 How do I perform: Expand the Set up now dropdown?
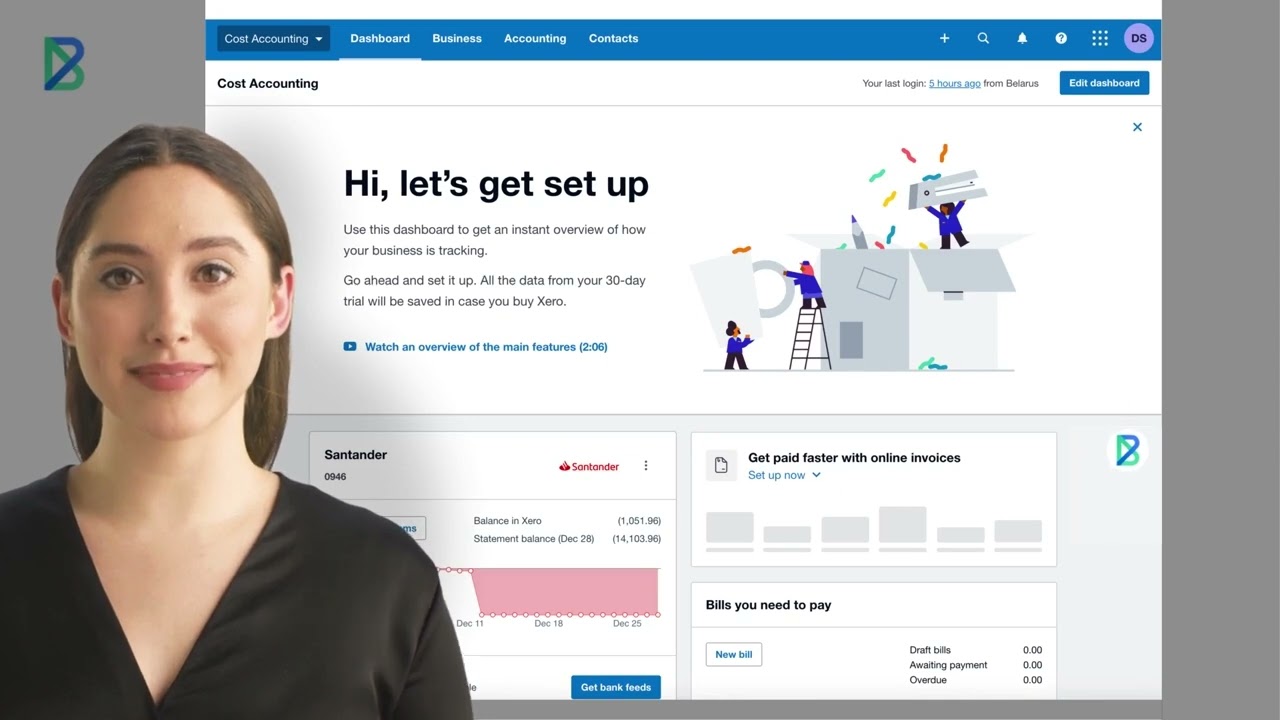pyautogui.click(x=784, y=475)
